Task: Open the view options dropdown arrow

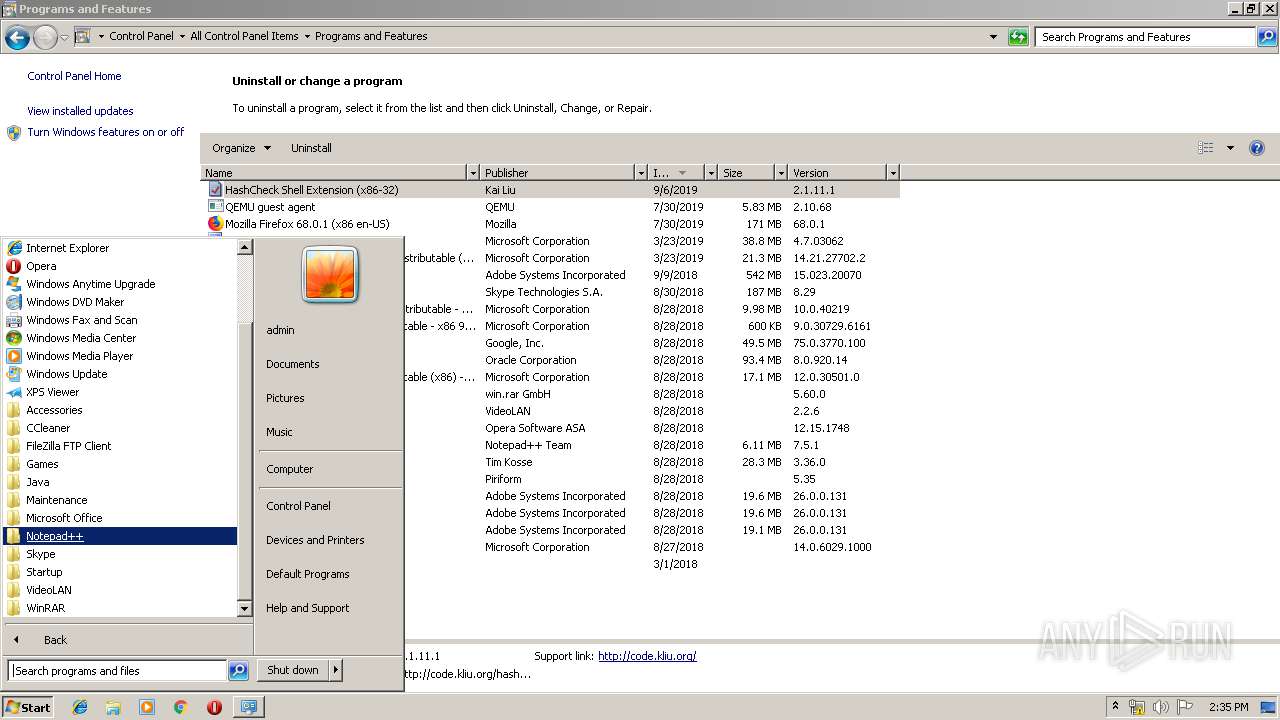Action: (x=1230, y=148)
